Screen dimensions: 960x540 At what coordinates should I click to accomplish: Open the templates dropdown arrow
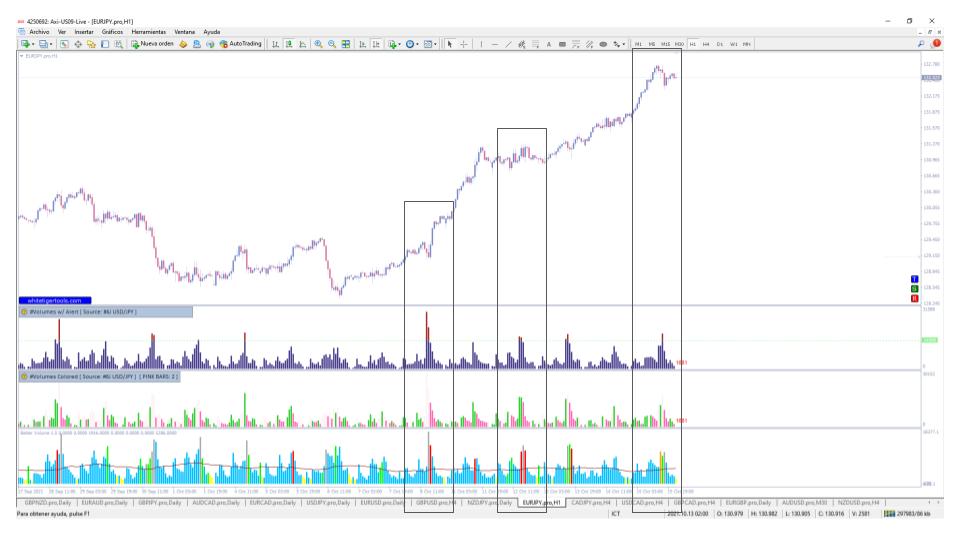point(435,44)
